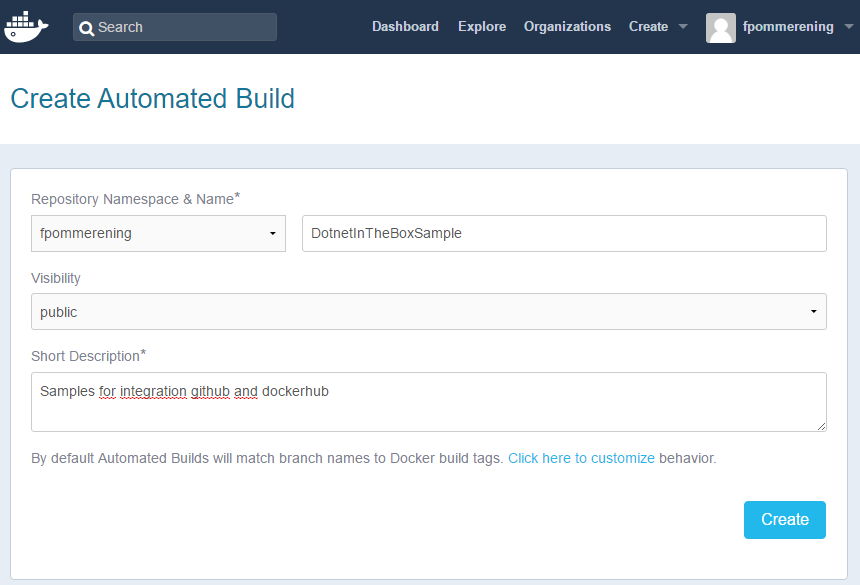Grab the textarea resize handle
The height and width of the screenshot is (585, 860).
click(821, 427)
